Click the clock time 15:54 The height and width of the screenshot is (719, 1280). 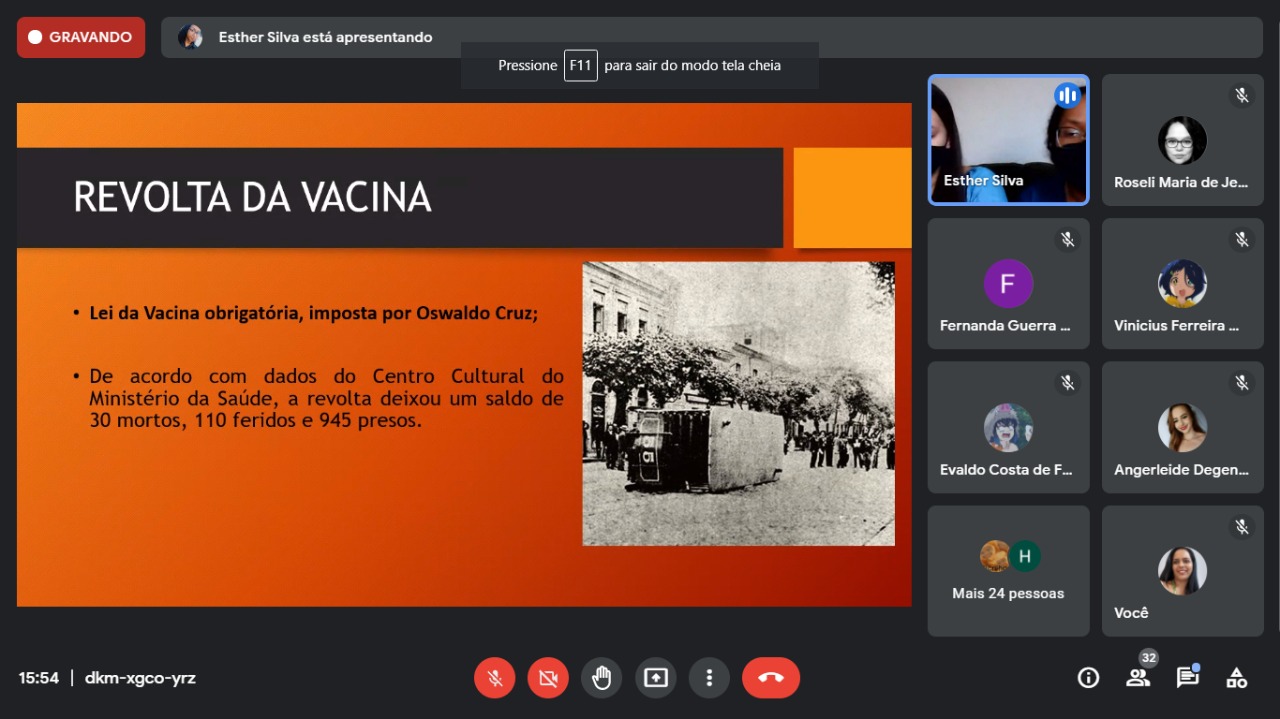[38, 678]
